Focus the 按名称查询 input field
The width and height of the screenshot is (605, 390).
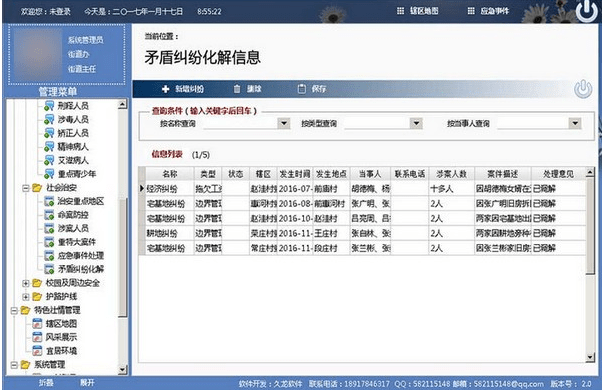pyautogui.click(x=241, y=123)
